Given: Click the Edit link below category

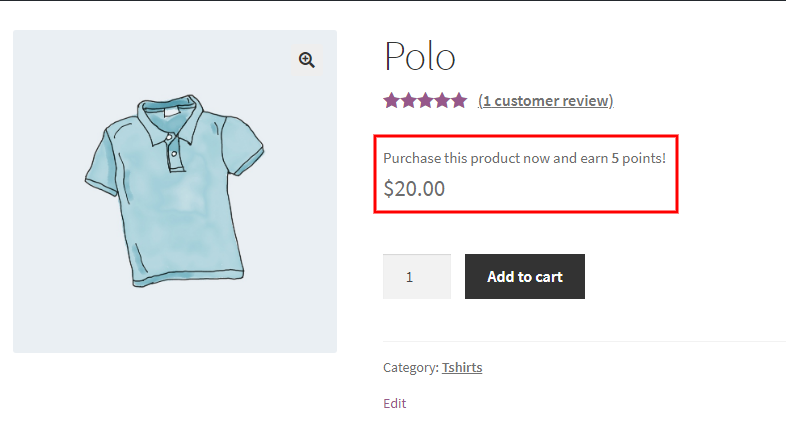Looking at the screenshot, I should (394, 403).
